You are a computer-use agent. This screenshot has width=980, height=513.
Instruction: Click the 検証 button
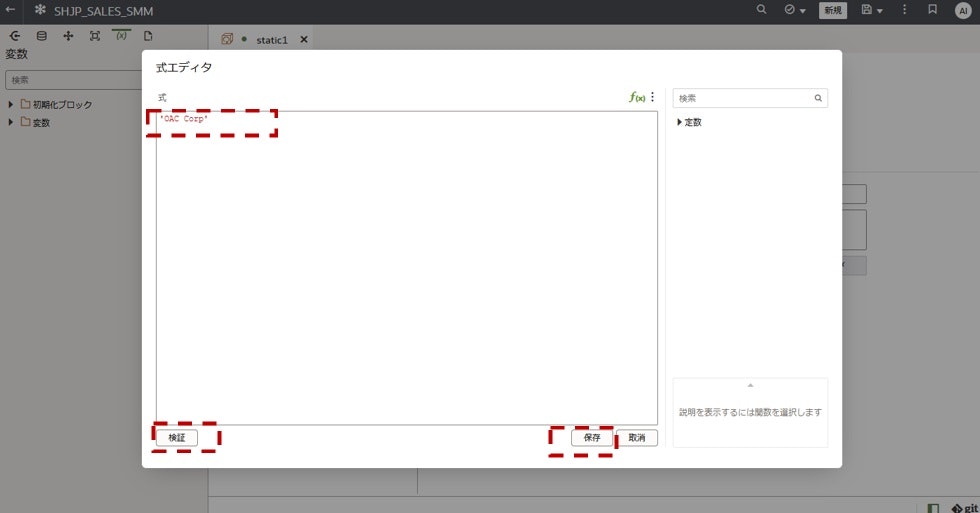point(177,437)
